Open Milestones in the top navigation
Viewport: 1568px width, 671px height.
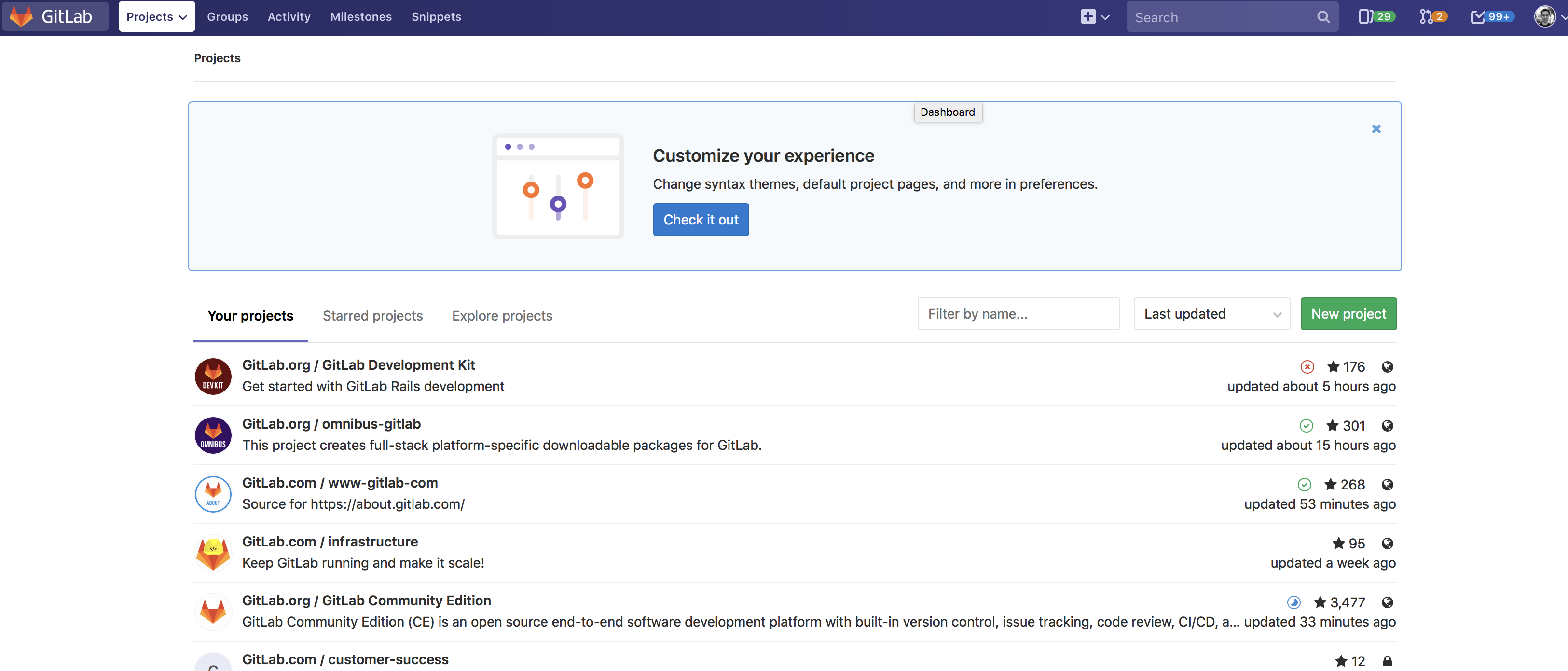coord(361,16)
